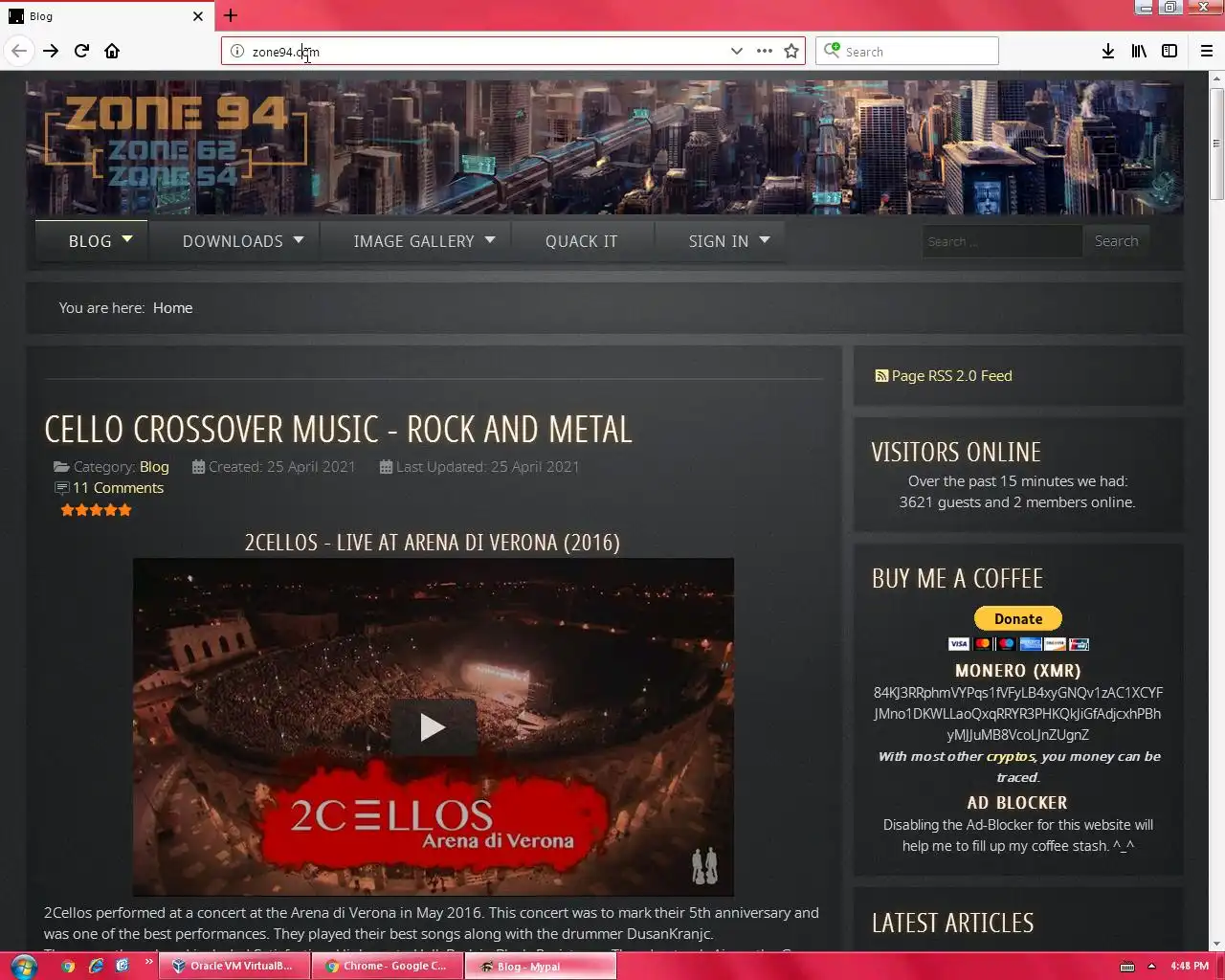Expand the IMAGE GALLERY dropdown arrow
The width and height of the screenshot is (1225, 980).
[x=490, y=239]
